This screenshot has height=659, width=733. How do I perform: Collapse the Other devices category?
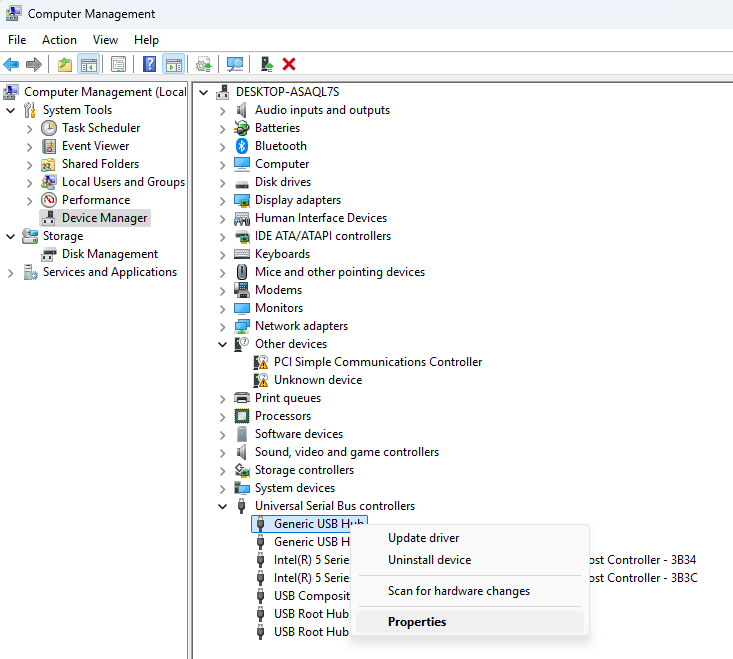pos(223,344)
